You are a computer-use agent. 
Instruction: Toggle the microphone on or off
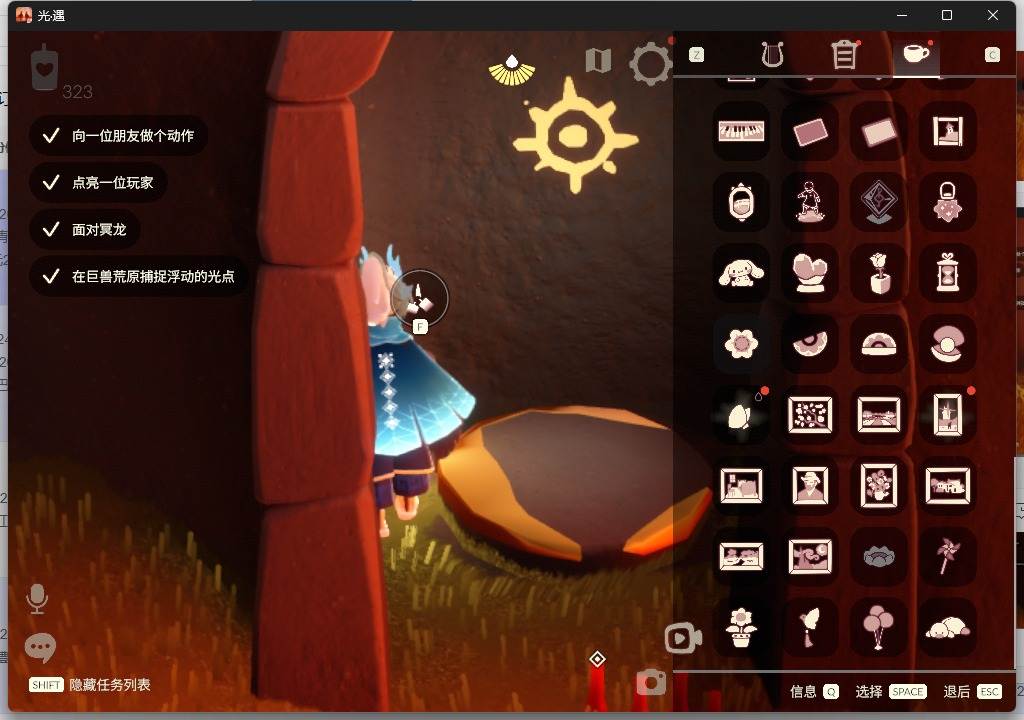(x=37, y=598)
